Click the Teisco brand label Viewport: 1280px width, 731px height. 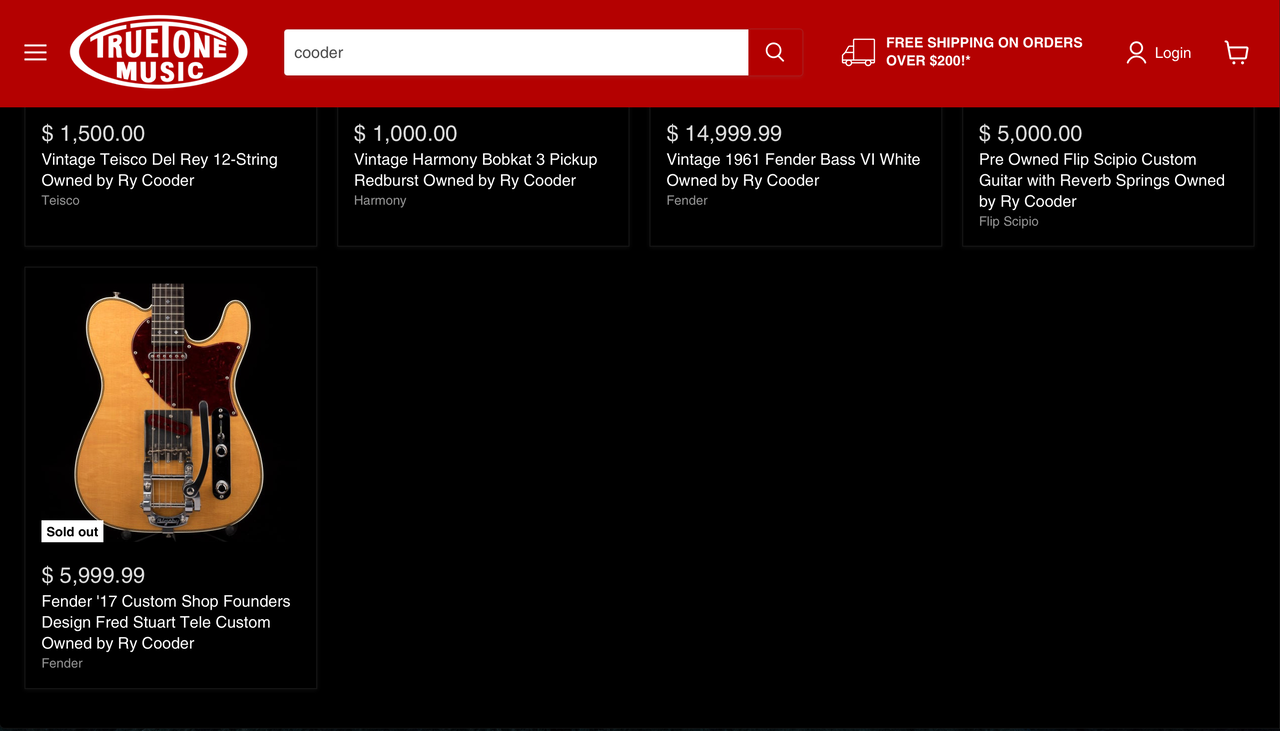click(x=61, y=201)
